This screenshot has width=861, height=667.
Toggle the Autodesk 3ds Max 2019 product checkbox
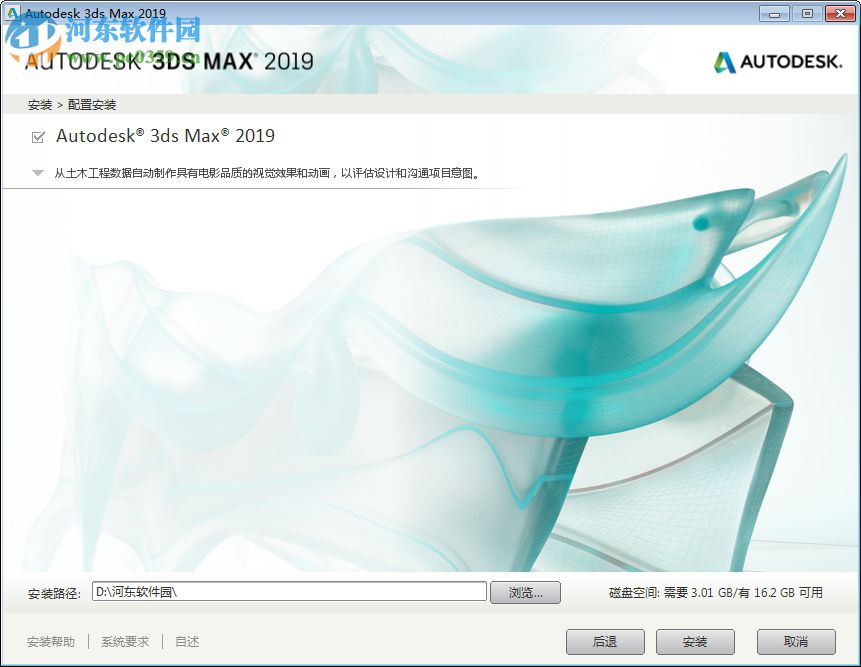40,136
